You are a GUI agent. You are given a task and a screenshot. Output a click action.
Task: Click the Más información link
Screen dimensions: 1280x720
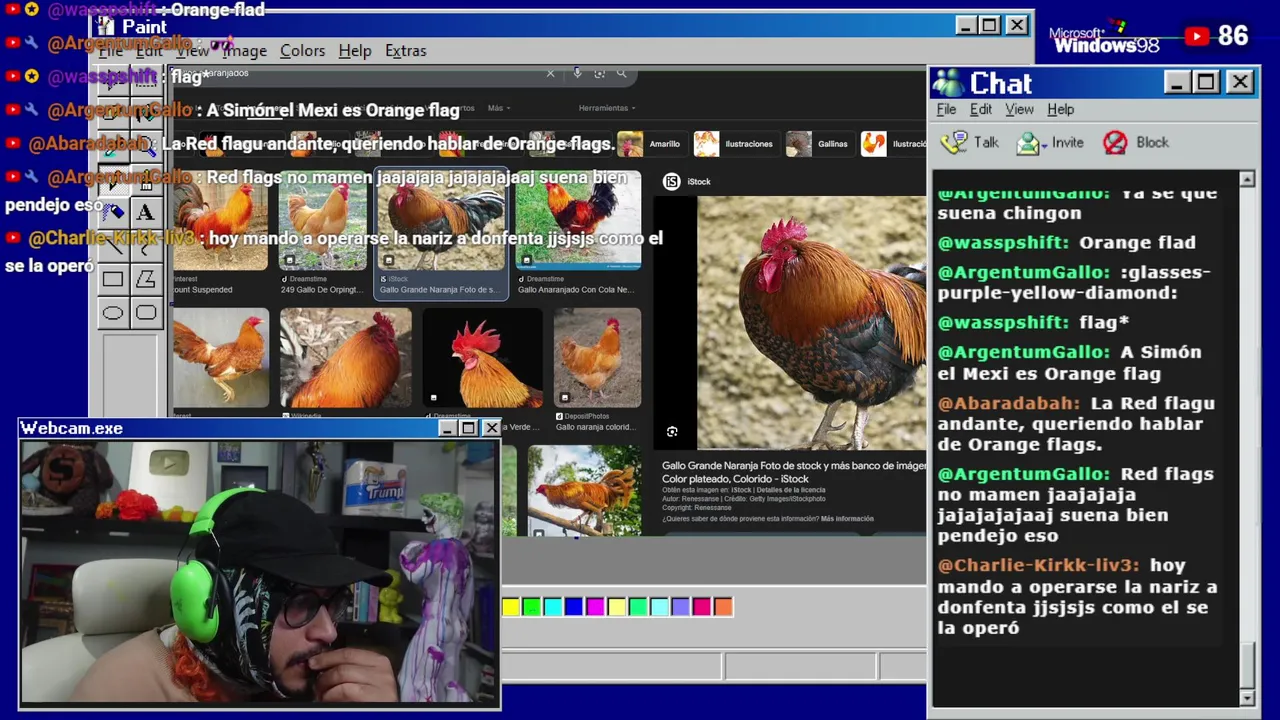coord(847,519)
